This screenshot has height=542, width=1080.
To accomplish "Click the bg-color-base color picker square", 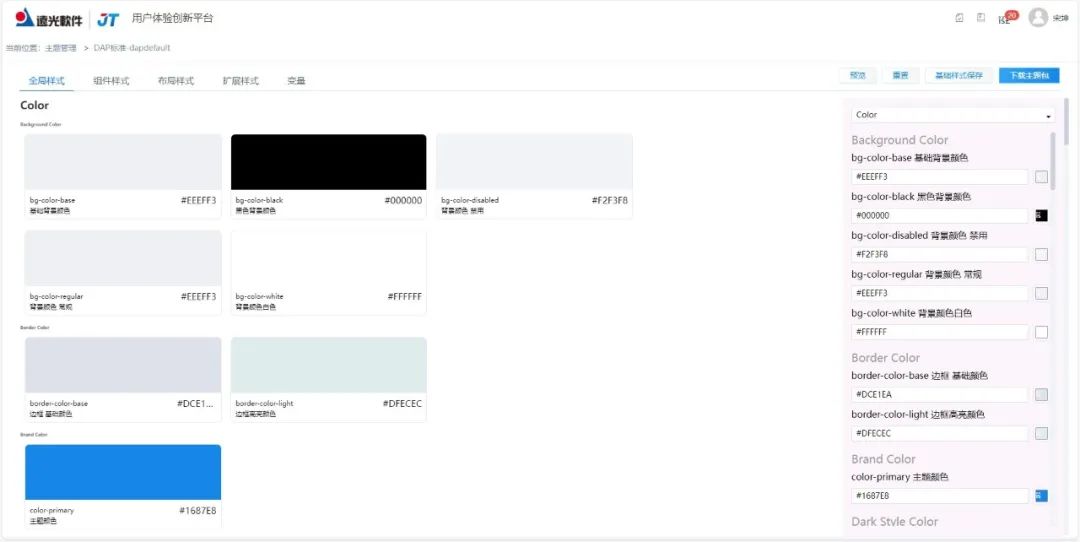I will click(1041, 177).
